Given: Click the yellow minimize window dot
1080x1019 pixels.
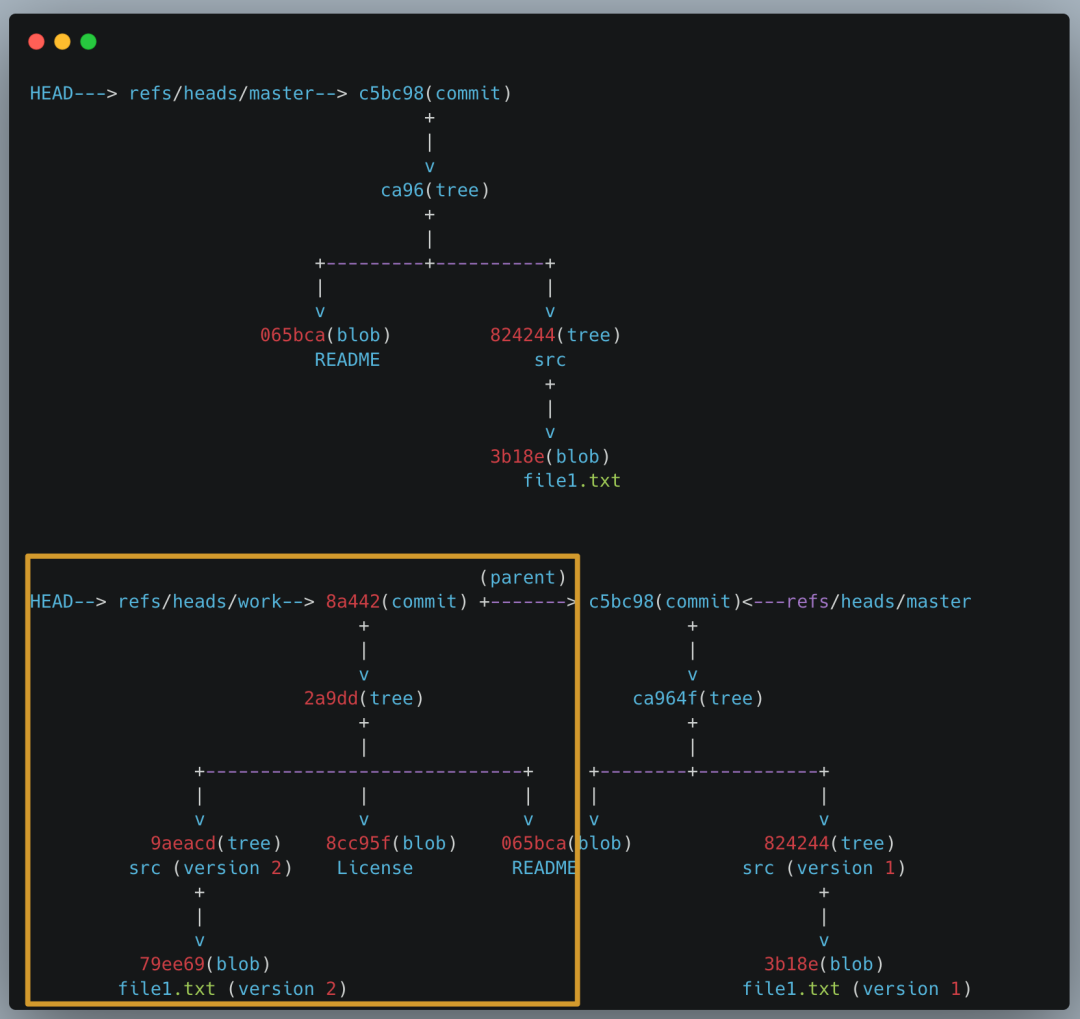Looking at the screenshot, I should tap(63, 42).
